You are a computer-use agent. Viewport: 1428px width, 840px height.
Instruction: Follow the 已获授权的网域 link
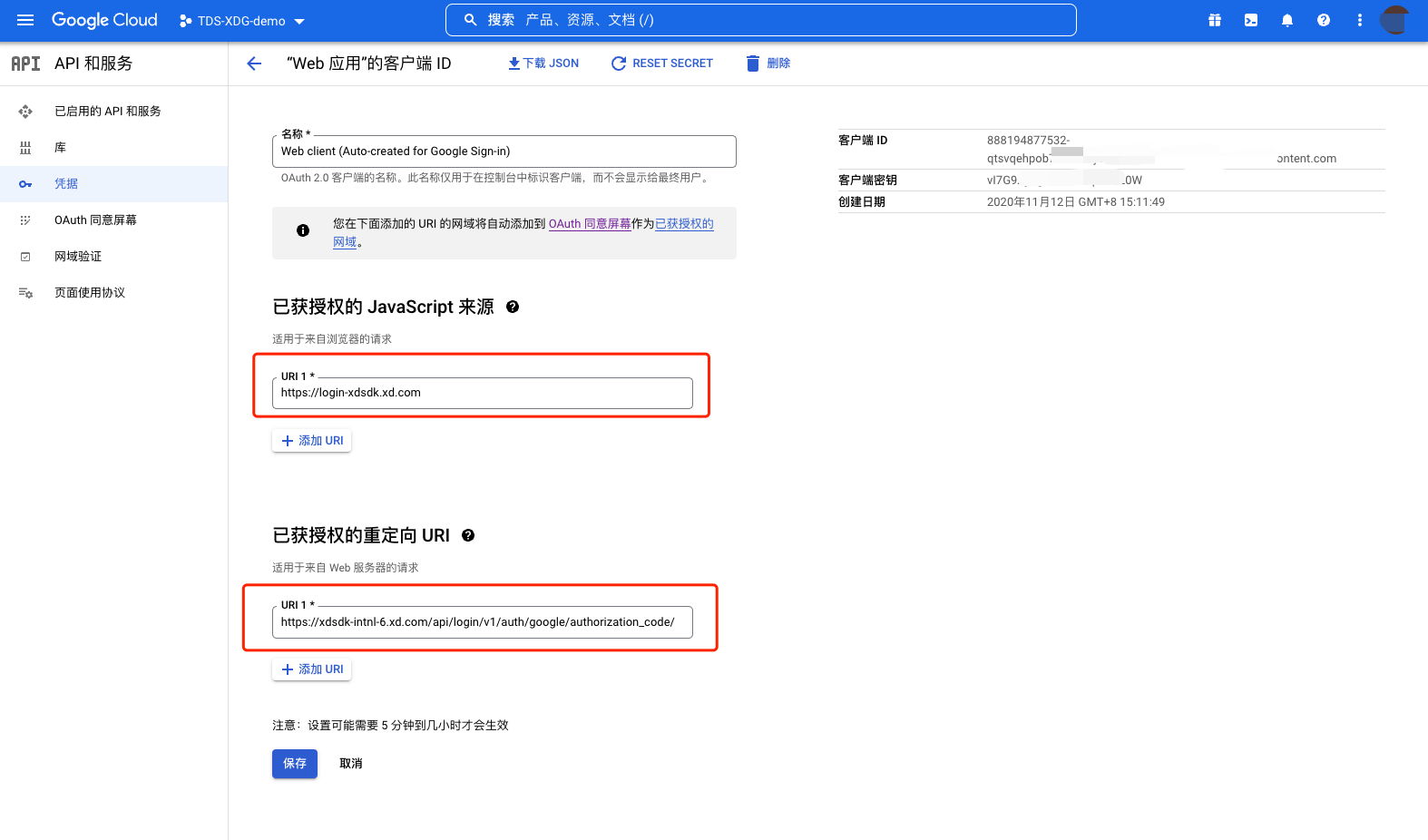(684, 224)
